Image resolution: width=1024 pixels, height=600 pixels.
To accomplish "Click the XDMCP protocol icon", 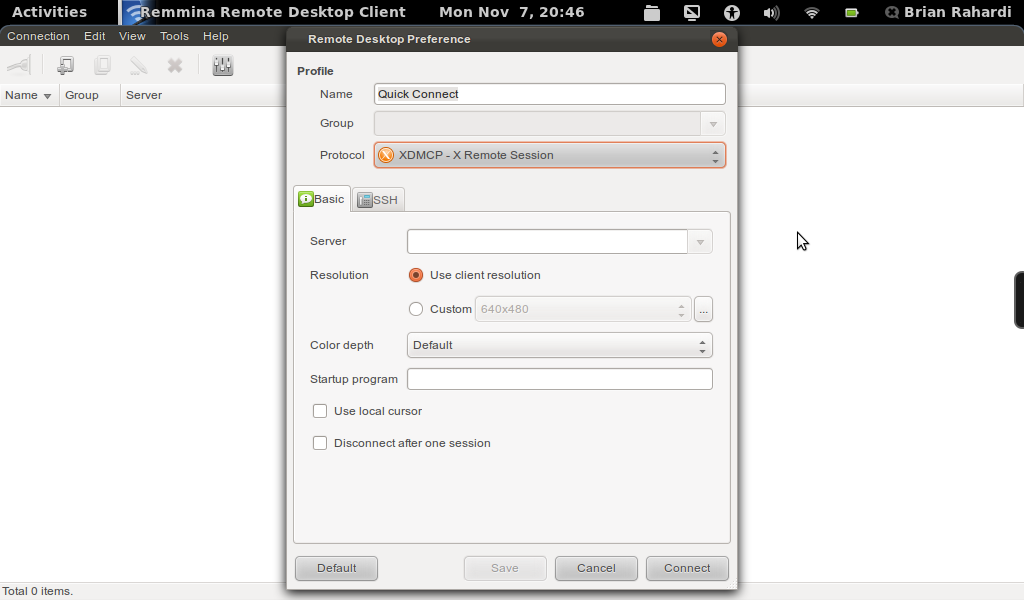I will 386,155.
